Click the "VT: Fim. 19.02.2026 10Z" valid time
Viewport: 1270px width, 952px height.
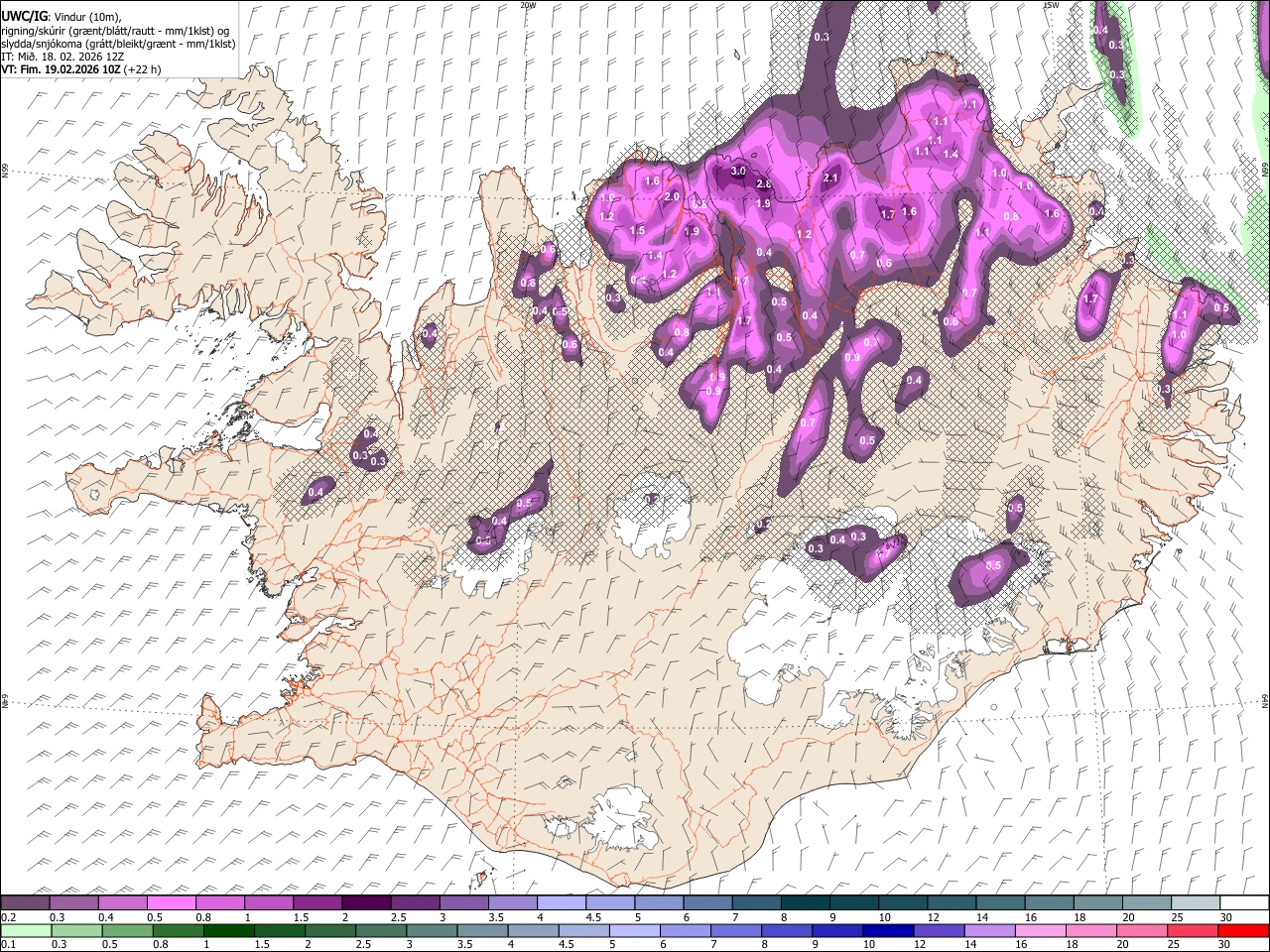click(61, 69)
